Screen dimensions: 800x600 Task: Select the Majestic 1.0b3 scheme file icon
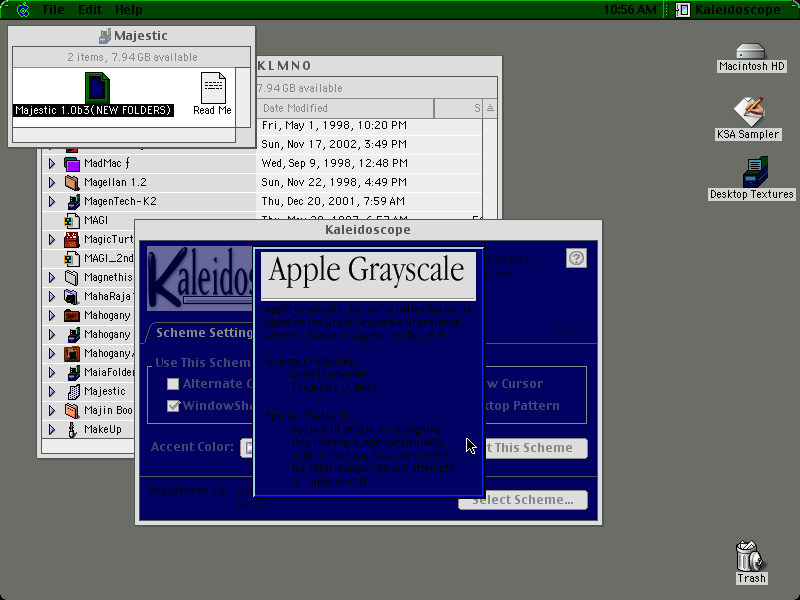tap(97, 88)
